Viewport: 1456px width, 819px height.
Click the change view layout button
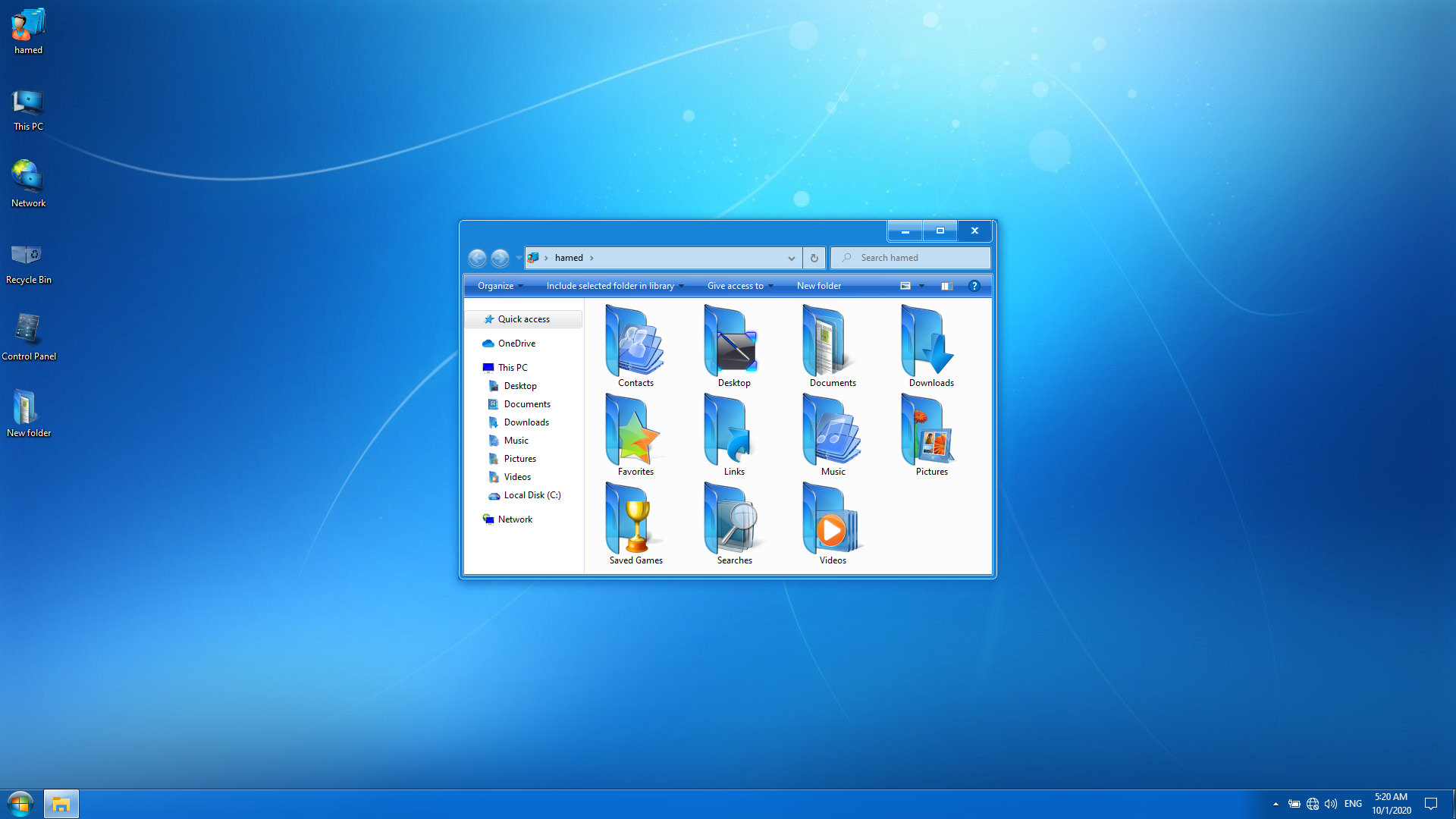pos(905,286)
